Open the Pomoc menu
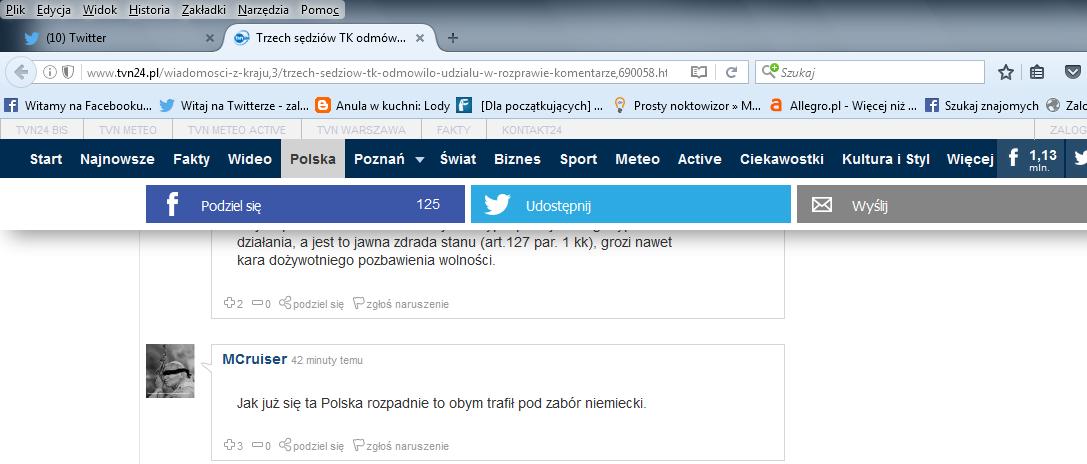The image size is (1087, 464). pyautogui.click(x=320, y=10)
